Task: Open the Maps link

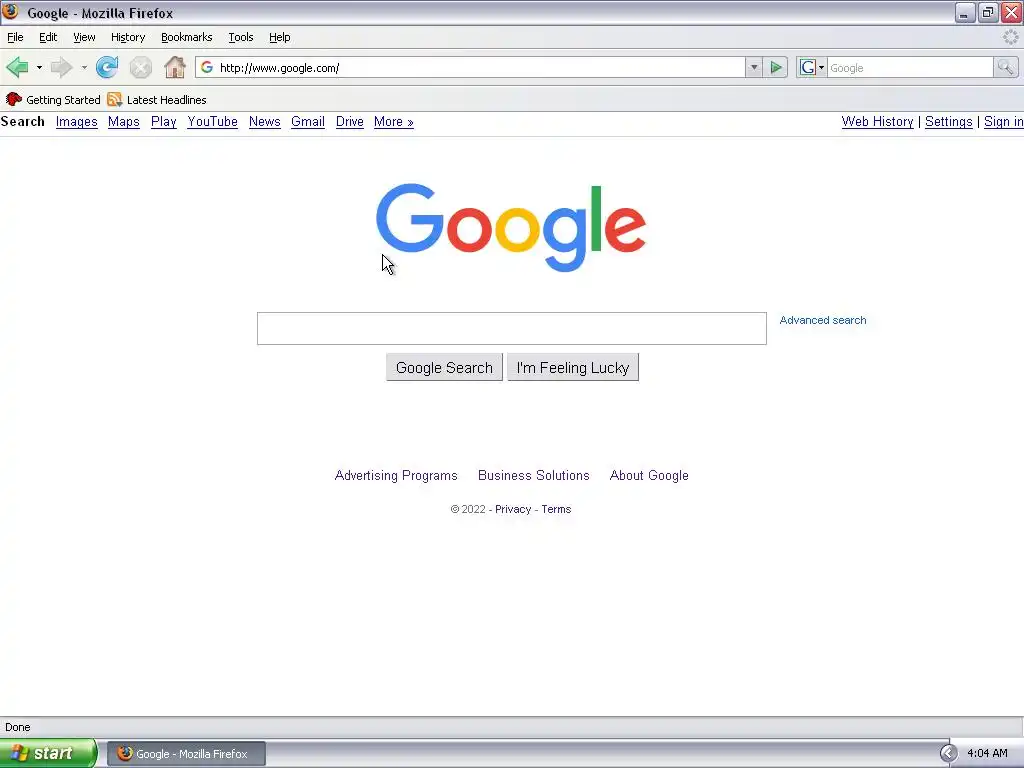Action: (123, 121)
